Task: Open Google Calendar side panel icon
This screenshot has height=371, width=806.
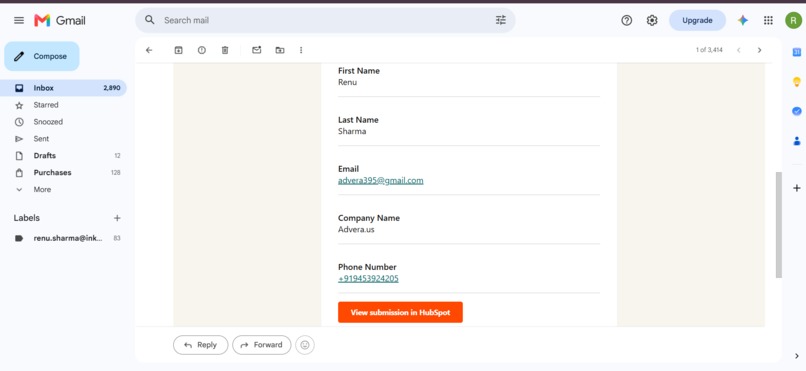Action: click(797, 52)
